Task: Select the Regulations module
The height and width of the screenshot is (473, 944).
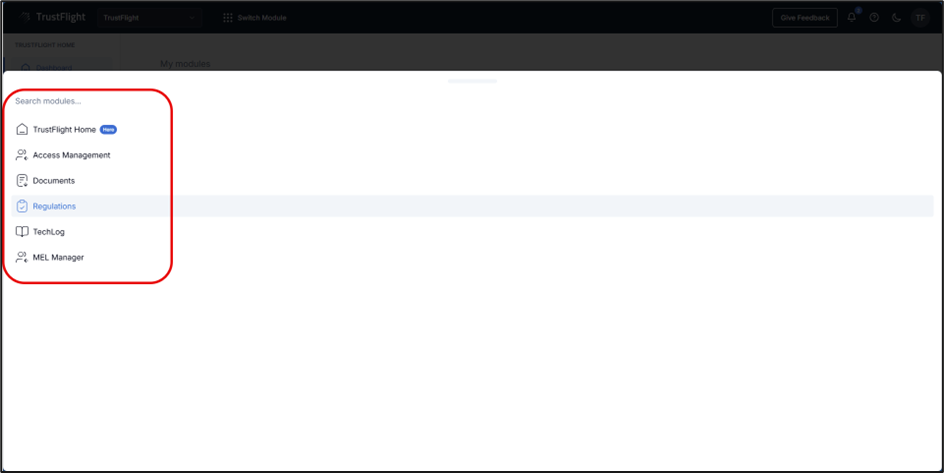Action: coord(472,206)
